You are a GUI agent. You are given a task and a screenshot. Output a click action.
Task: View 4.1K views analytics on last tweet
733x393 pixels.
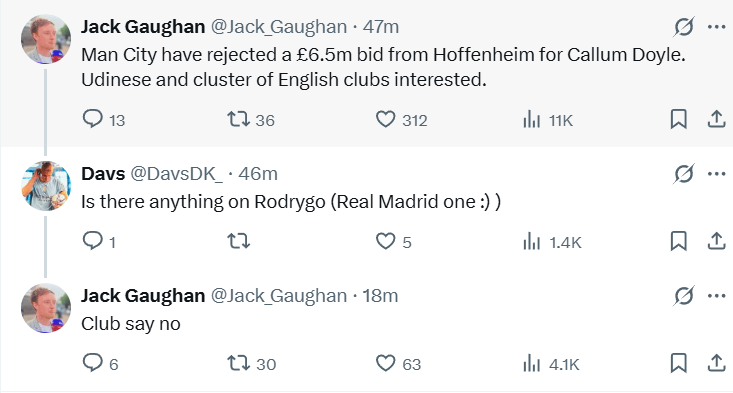click(x=551, y=364)
